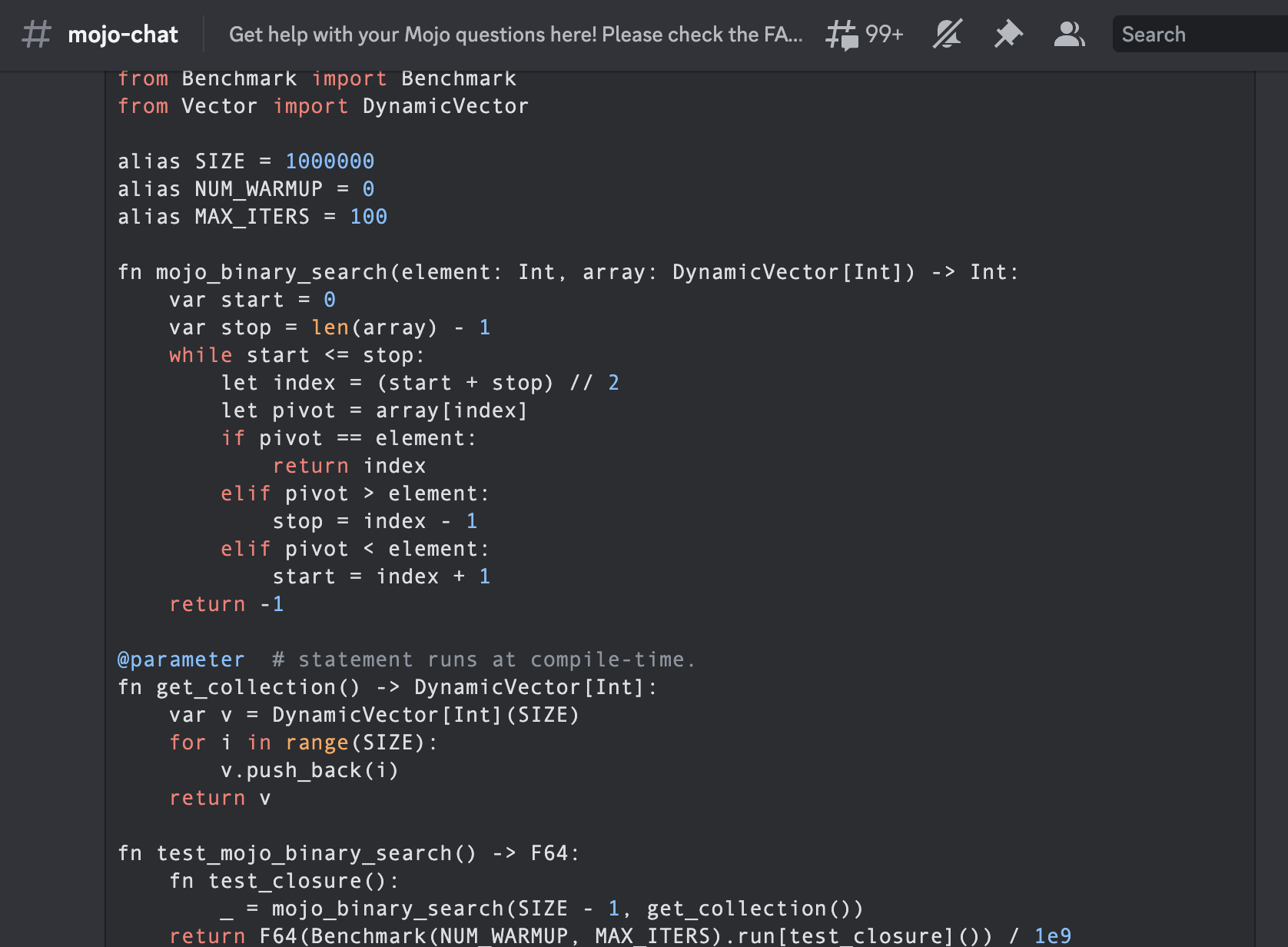Click the 'return -1' statement
This screenshot has height=947, width=1288.
coord(227,604)
